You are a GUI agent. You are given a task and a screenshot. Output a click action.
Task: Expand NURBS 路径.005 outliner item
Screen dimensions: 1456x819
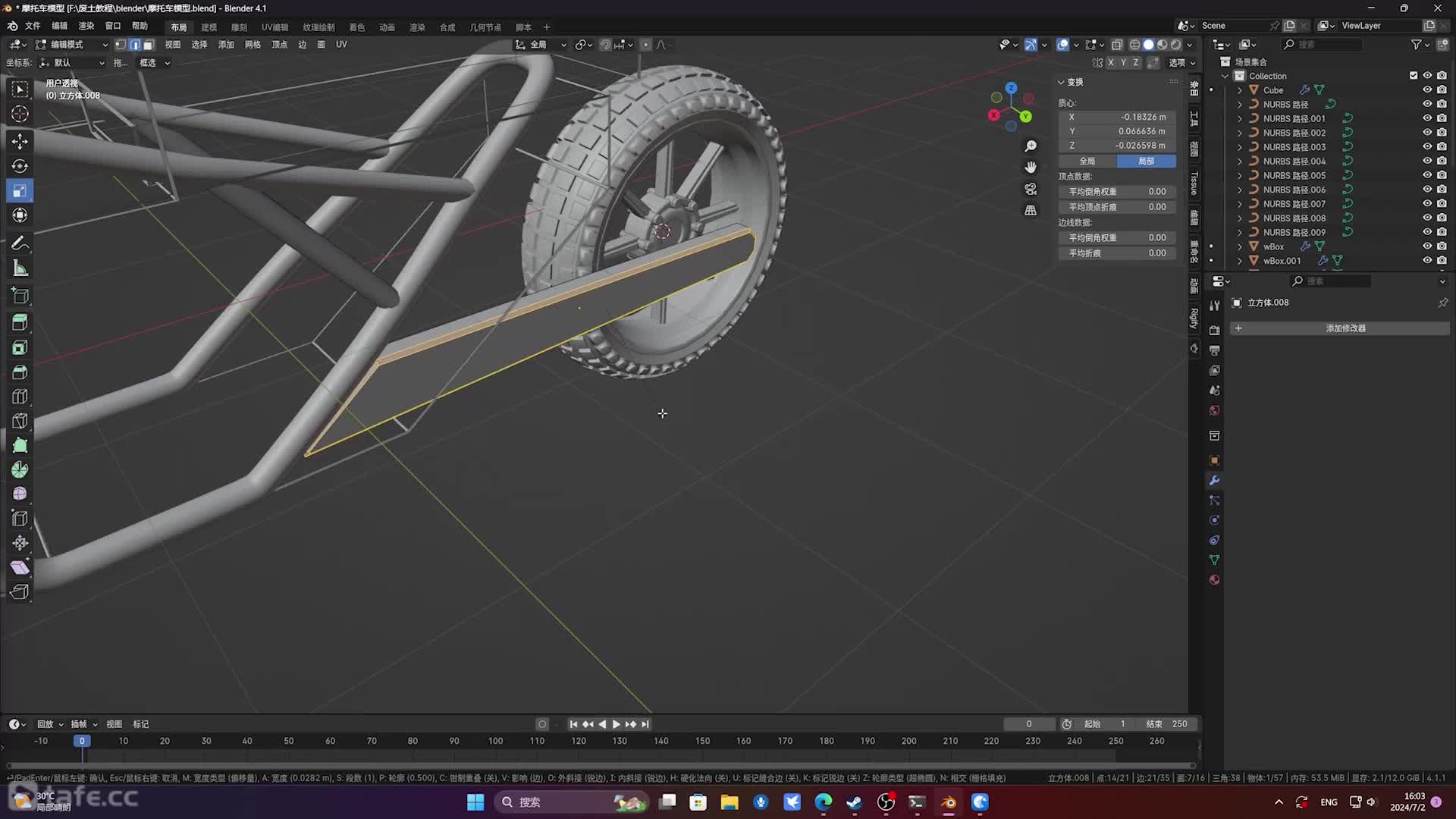pos(1240,175)
